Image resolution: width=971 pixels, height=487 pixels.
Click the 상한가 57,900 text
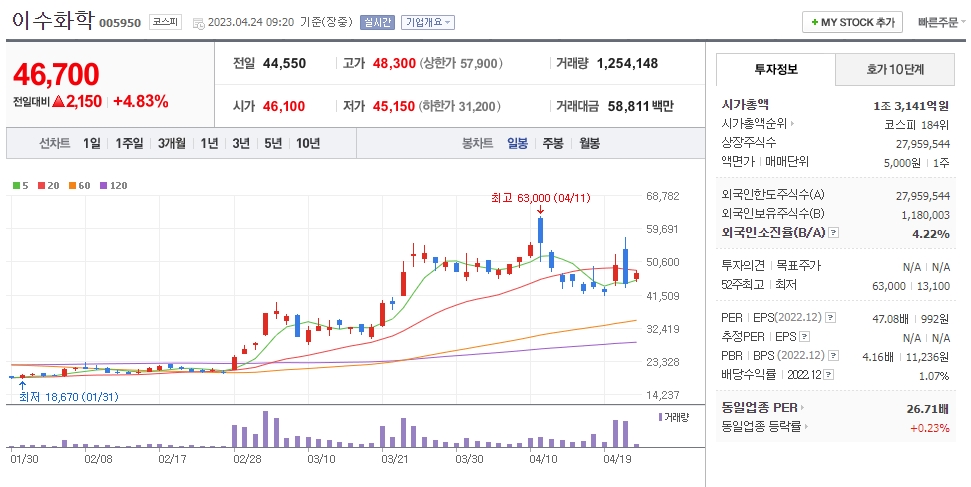tap(461, 63)
